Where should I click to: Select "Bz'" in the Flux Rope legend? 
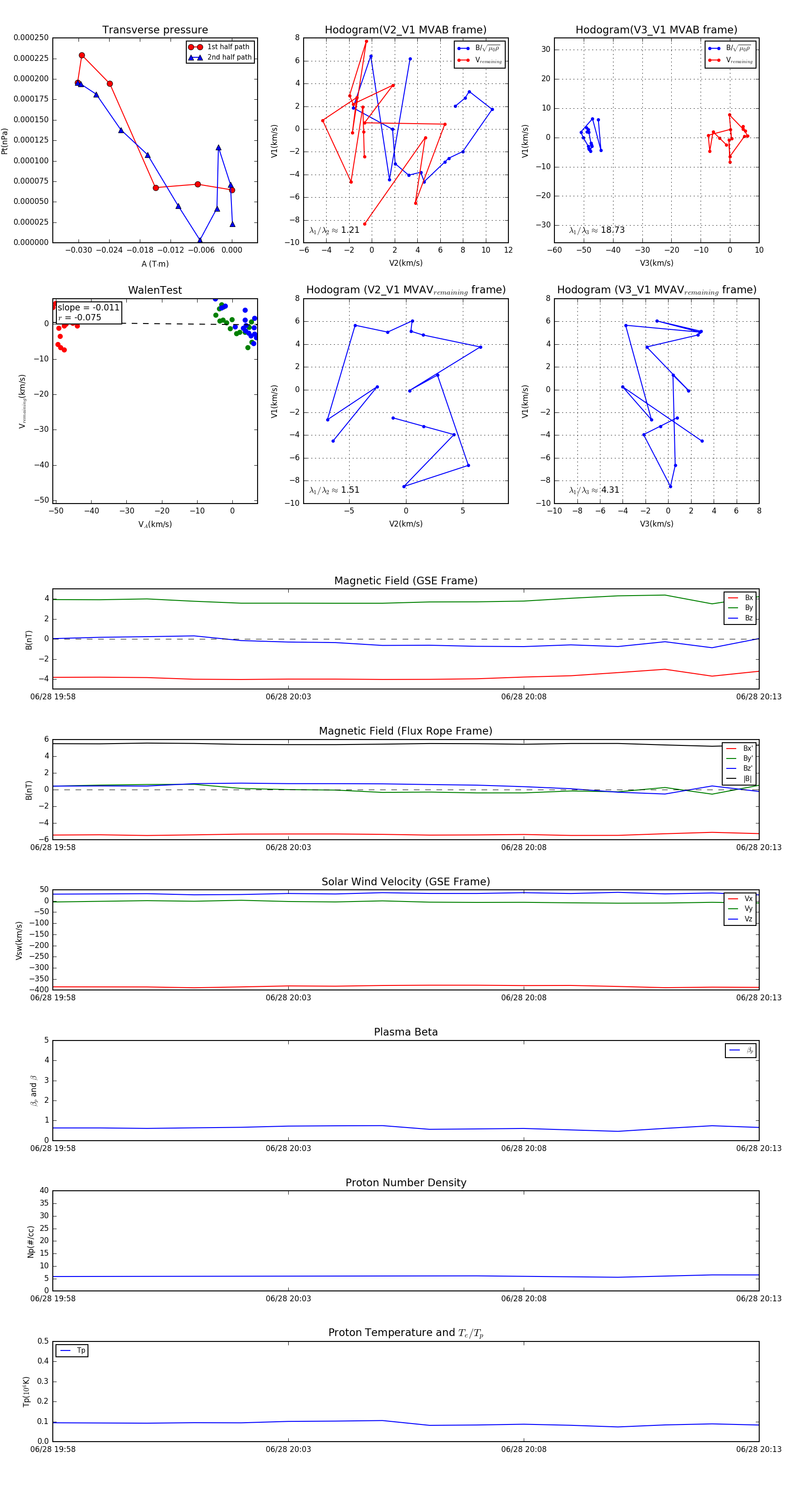740,768
